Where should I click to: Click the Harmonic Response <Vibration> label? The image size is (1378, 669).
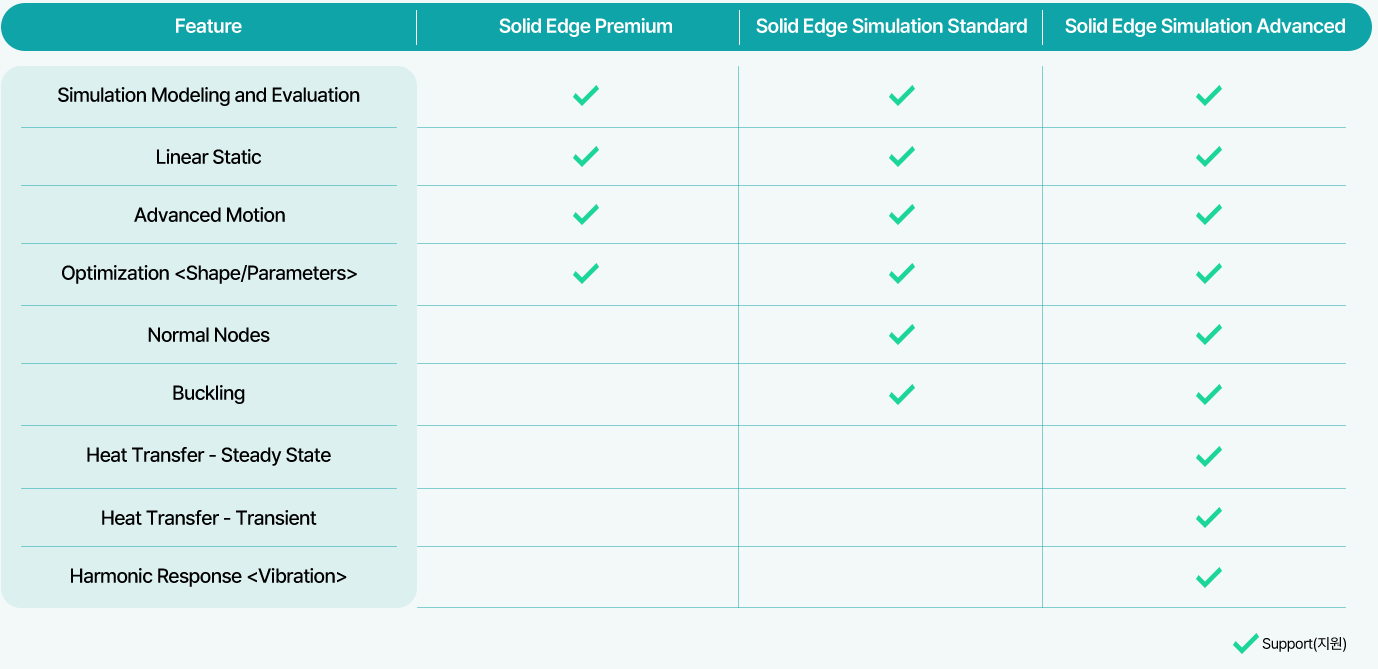click(x=209, y=576)
